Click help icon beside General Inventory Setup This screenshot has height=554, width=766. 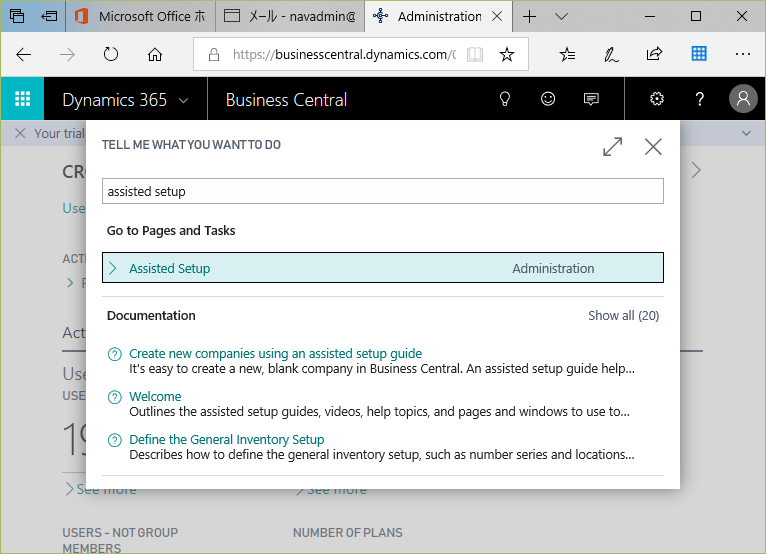(115, 440)
